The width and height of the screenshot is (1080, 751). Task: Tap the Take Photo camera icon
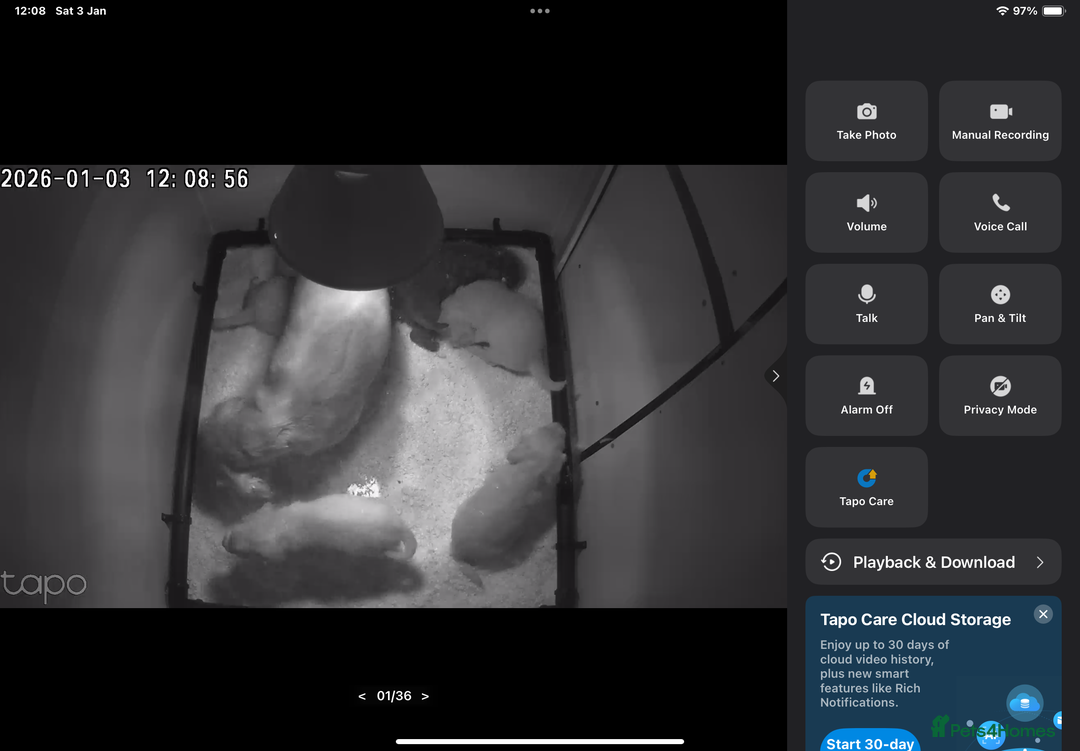coord(866,112)
